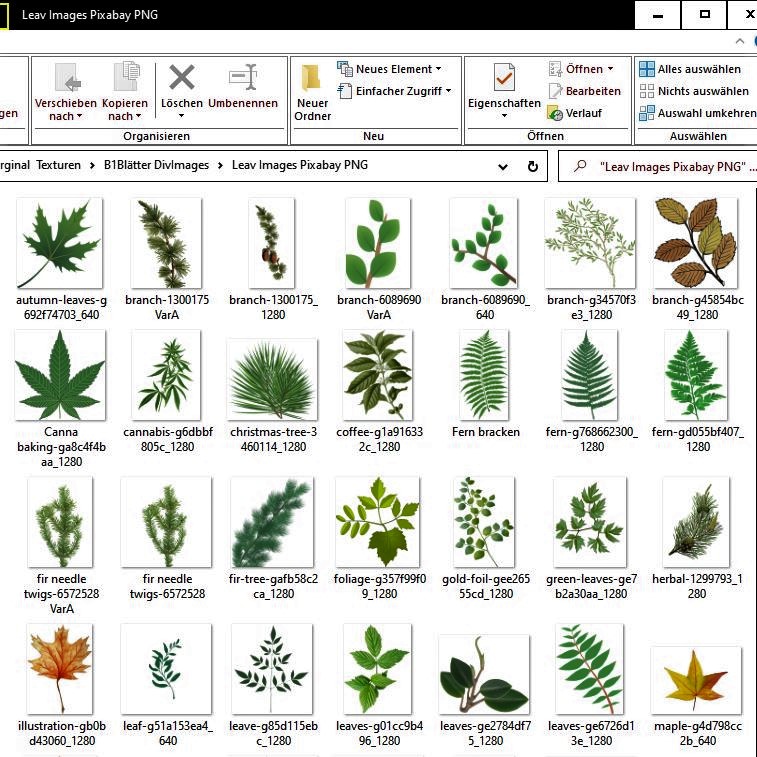This screenshot has height=757, width=757.
Task: Refresh the folder view
Action: [x=533, y=167]
